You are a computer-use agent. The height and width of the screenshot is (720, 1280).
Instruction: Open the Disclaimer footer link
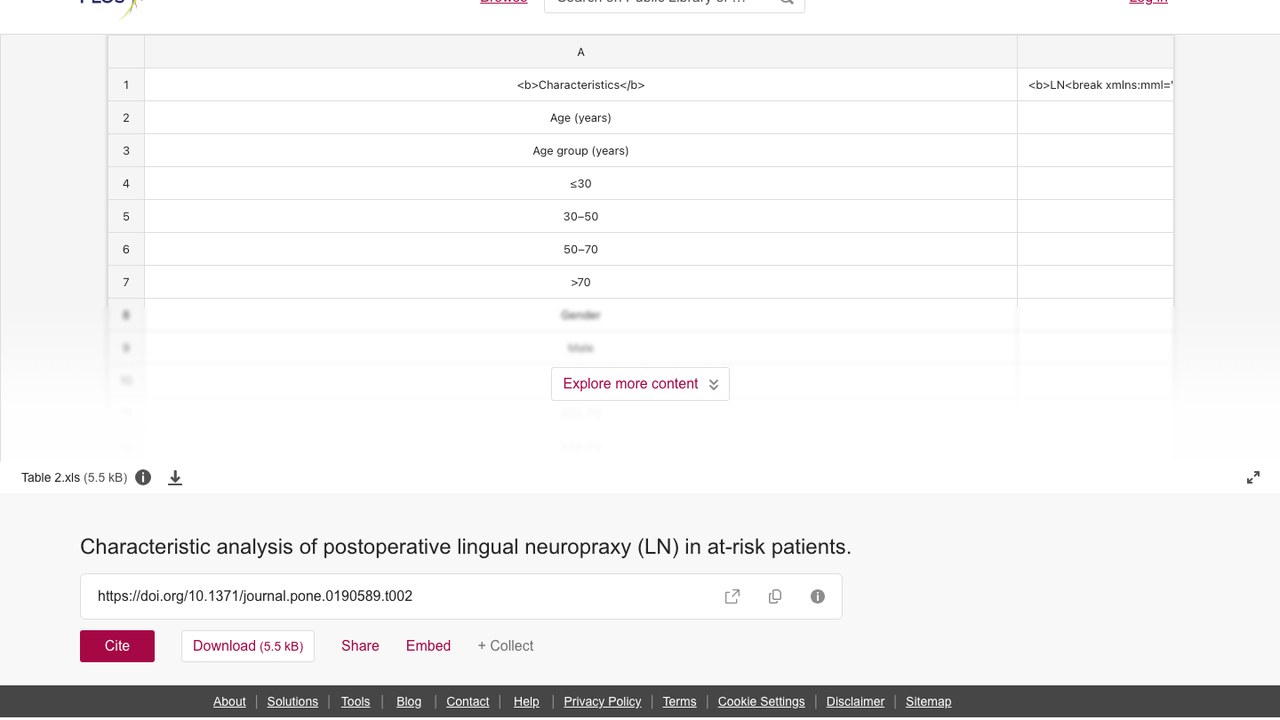(x=855, y=702)
